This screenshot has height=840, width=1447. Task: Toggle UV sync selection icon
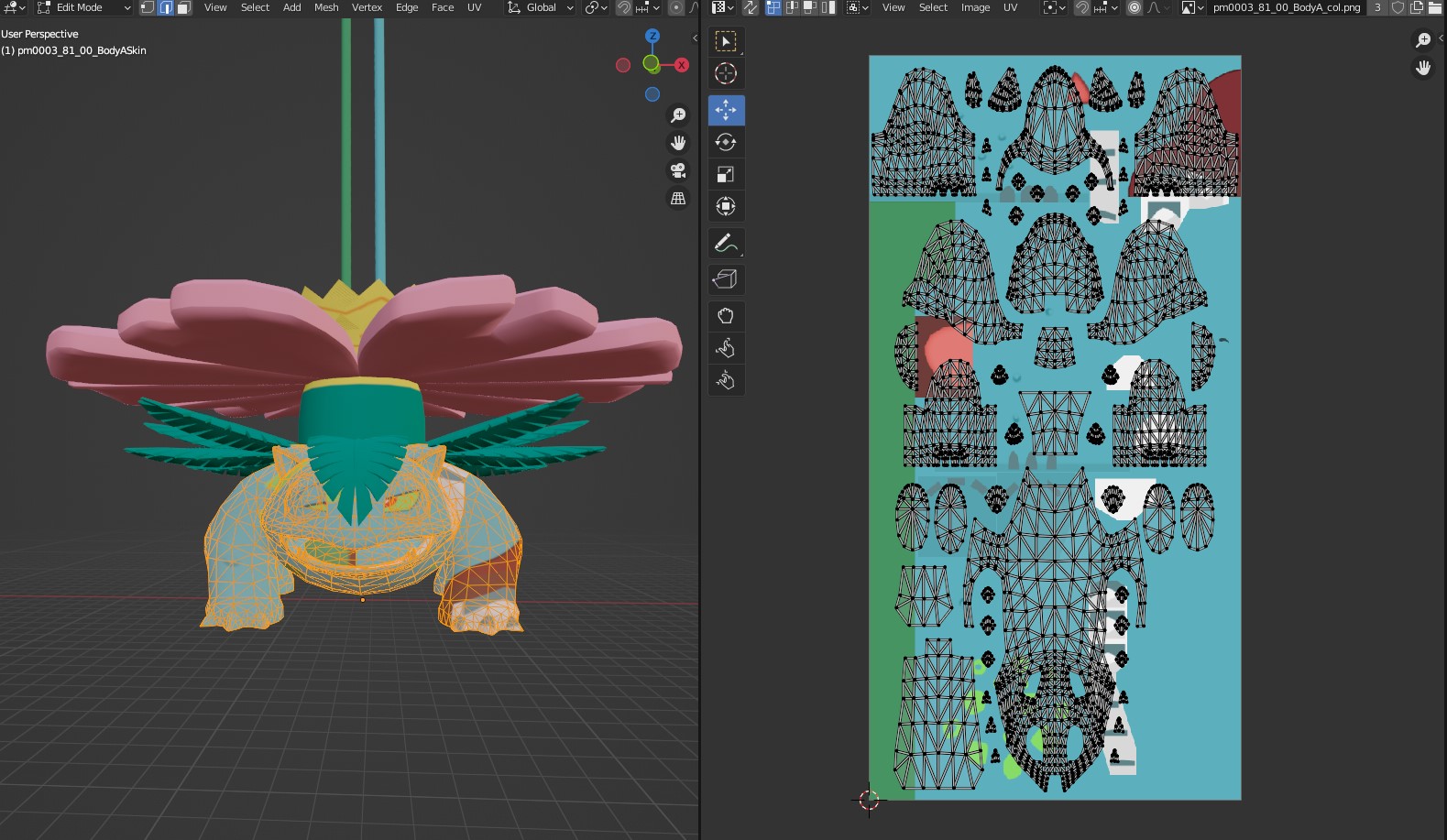coord(751,7)
